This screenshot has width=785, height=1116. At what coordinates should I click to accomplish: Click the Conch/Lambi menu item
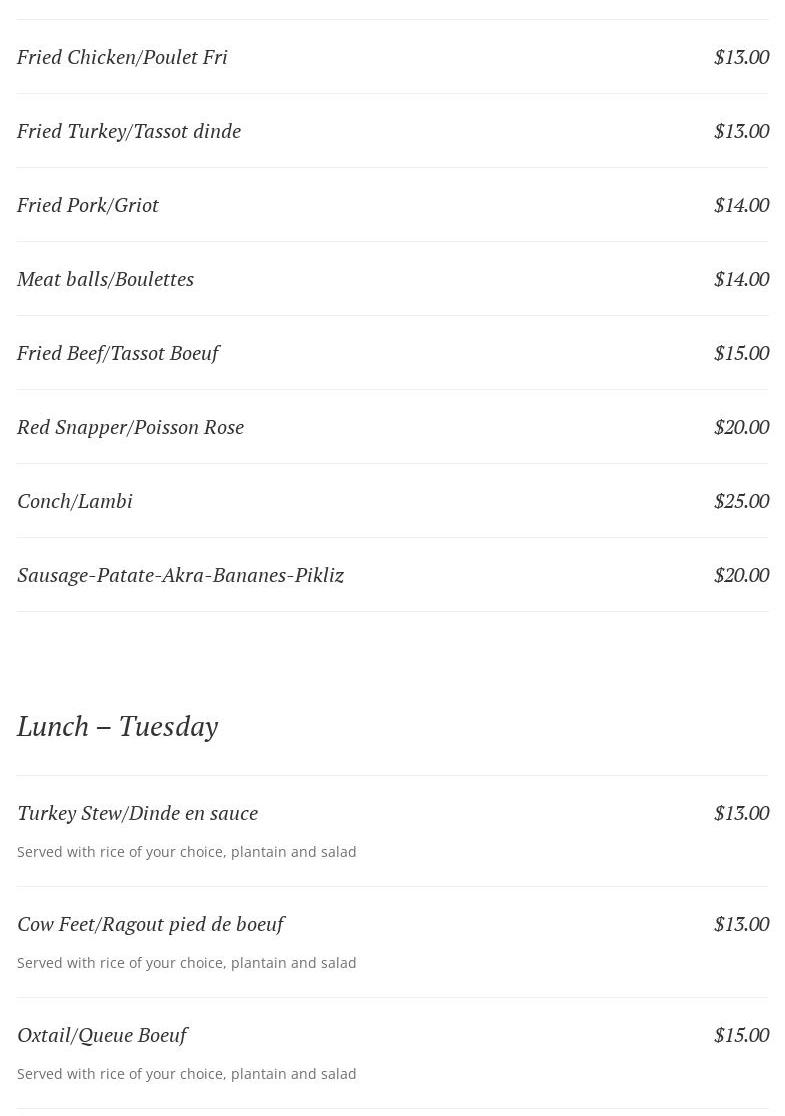(x=75, y=501)
